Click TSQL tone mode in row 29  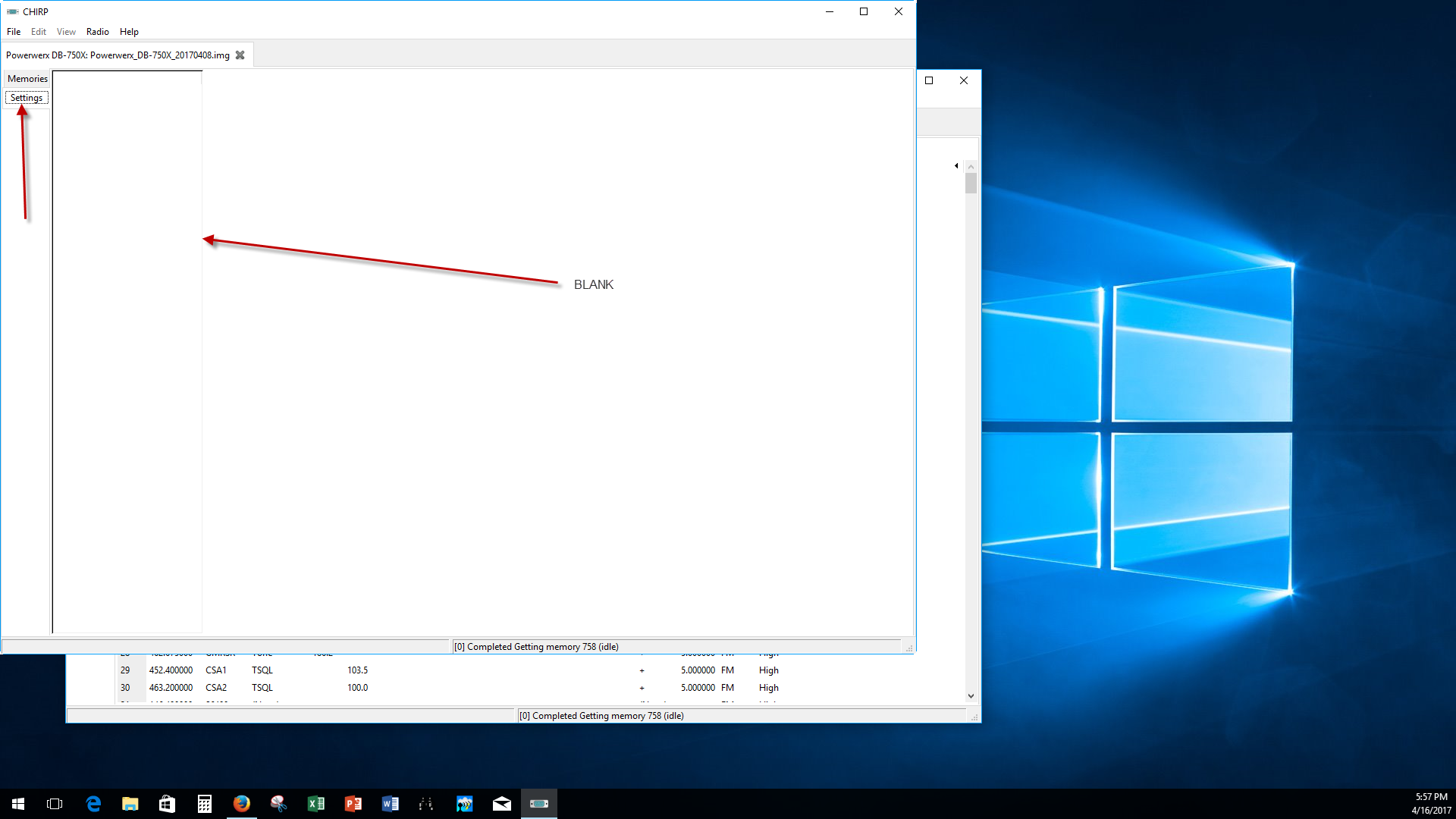coord(262,670)
